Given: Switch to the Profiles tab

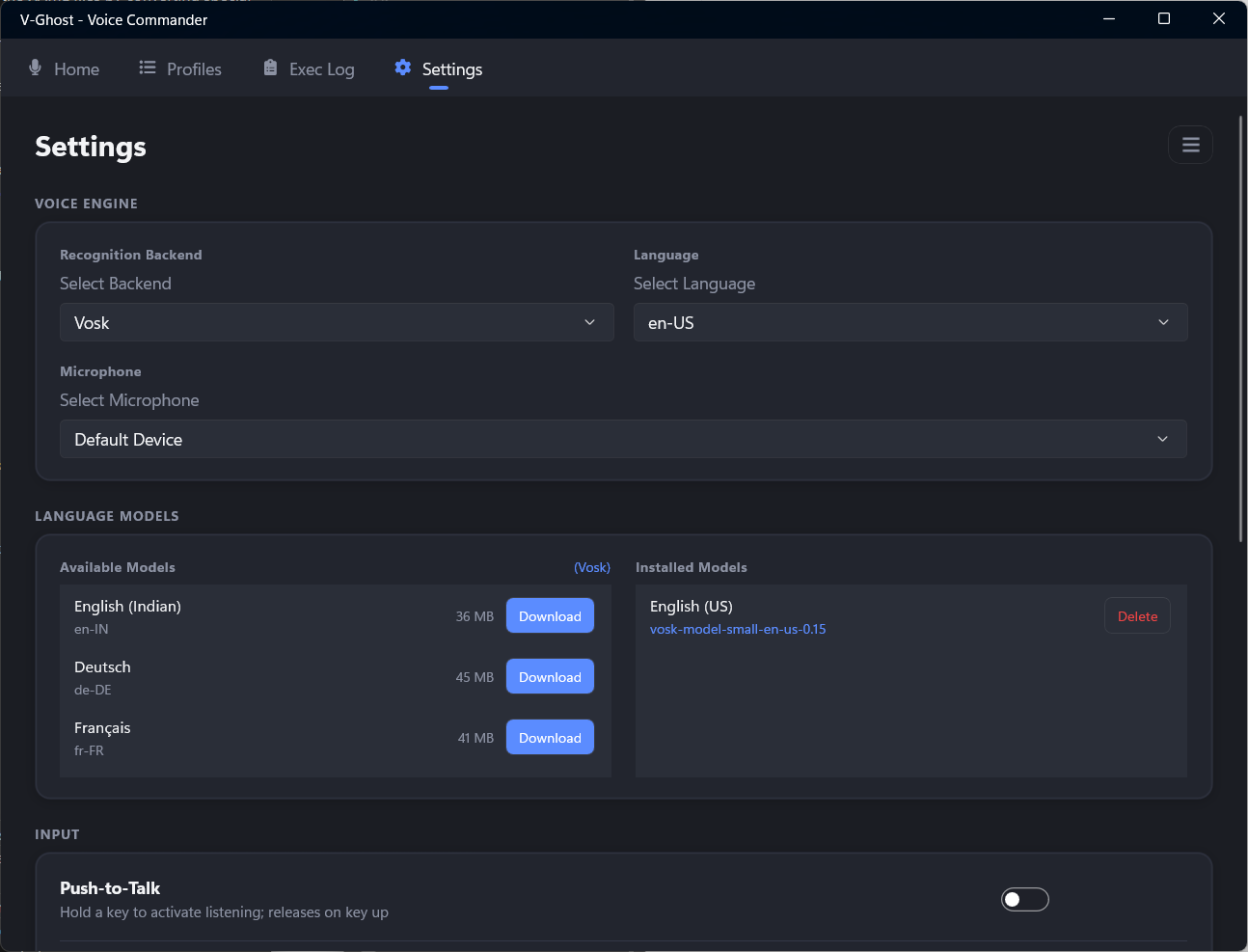Looking at the screenshot, I should click(193, 69).
